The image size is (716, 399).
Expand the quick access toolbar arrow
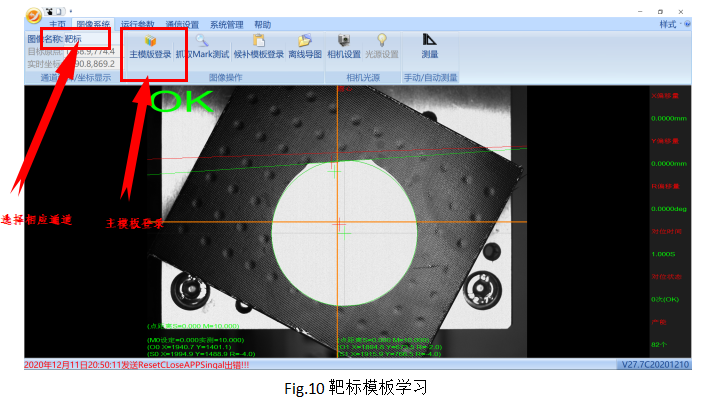pyautogui.click(x=71, y=11)
